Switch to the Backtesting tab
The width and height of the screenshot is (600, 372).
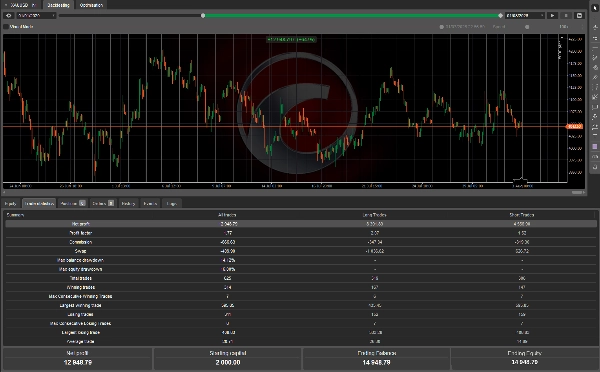tap(59, 5)
